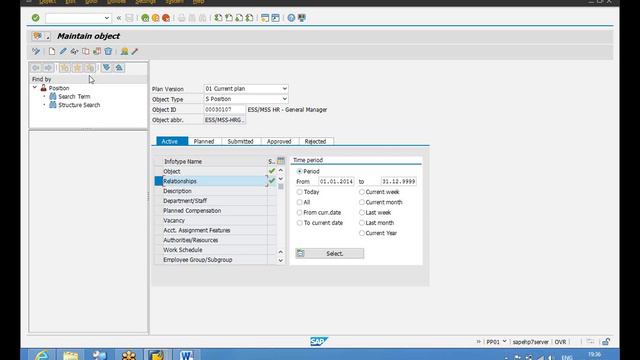Click the to date field 31.12.9999
The height and width of the screenshot is (360, 640).
coord(399,181)
